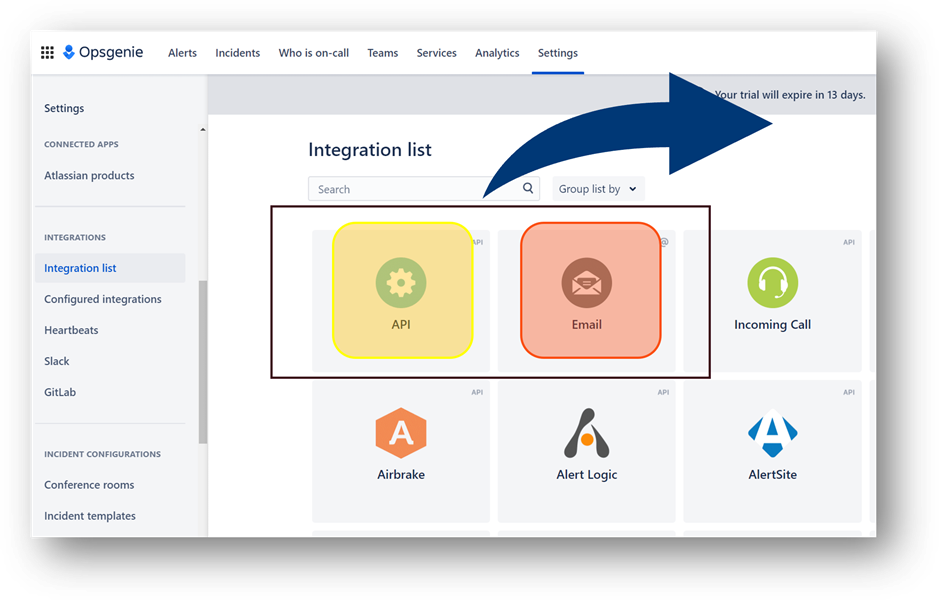Viewport: 939px width, 600px height.
Task: Click the Email card label text
Action: click(586, 325)
